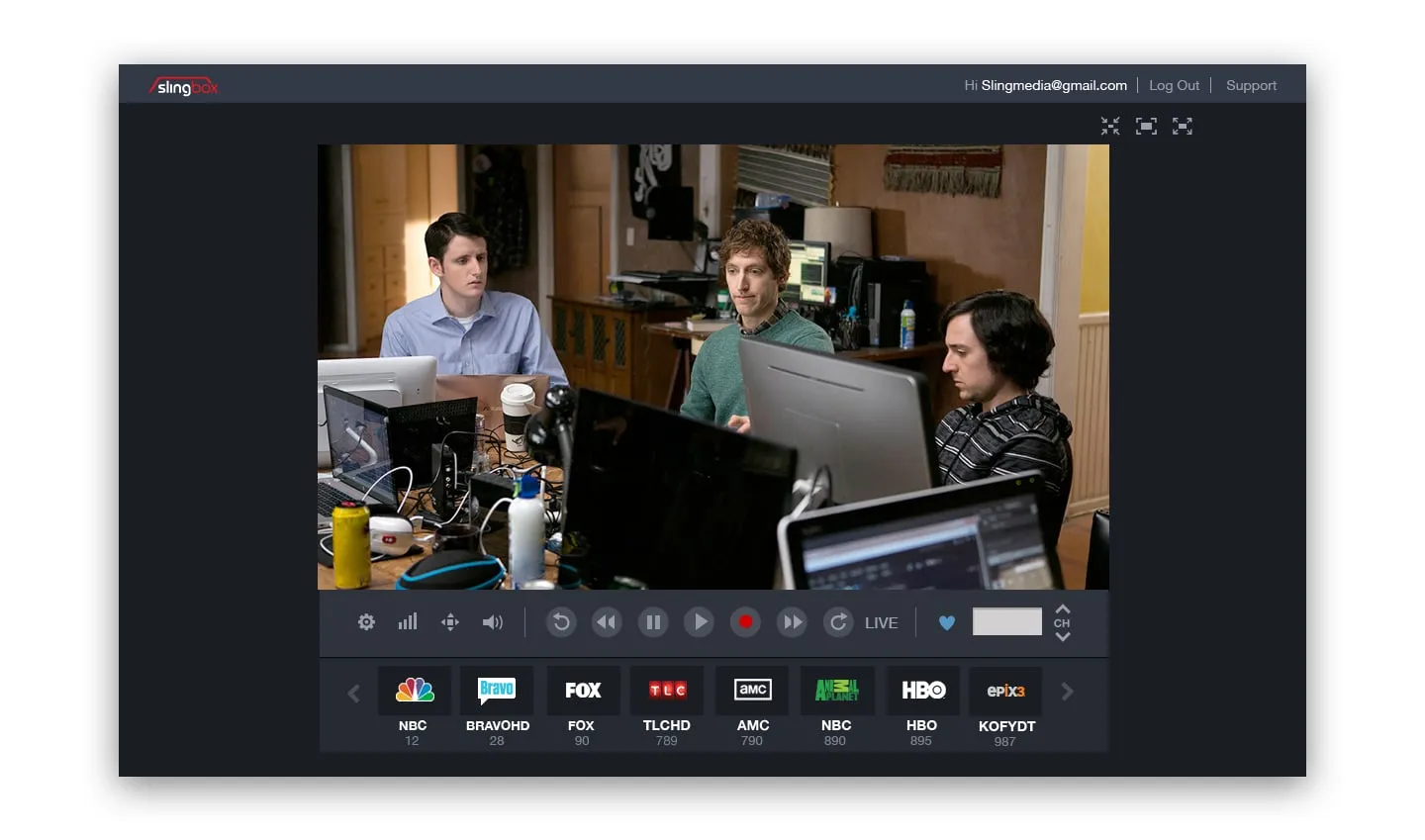
Task: Go down one channel with CH arrow
Action: click(x=1063, y=637)
